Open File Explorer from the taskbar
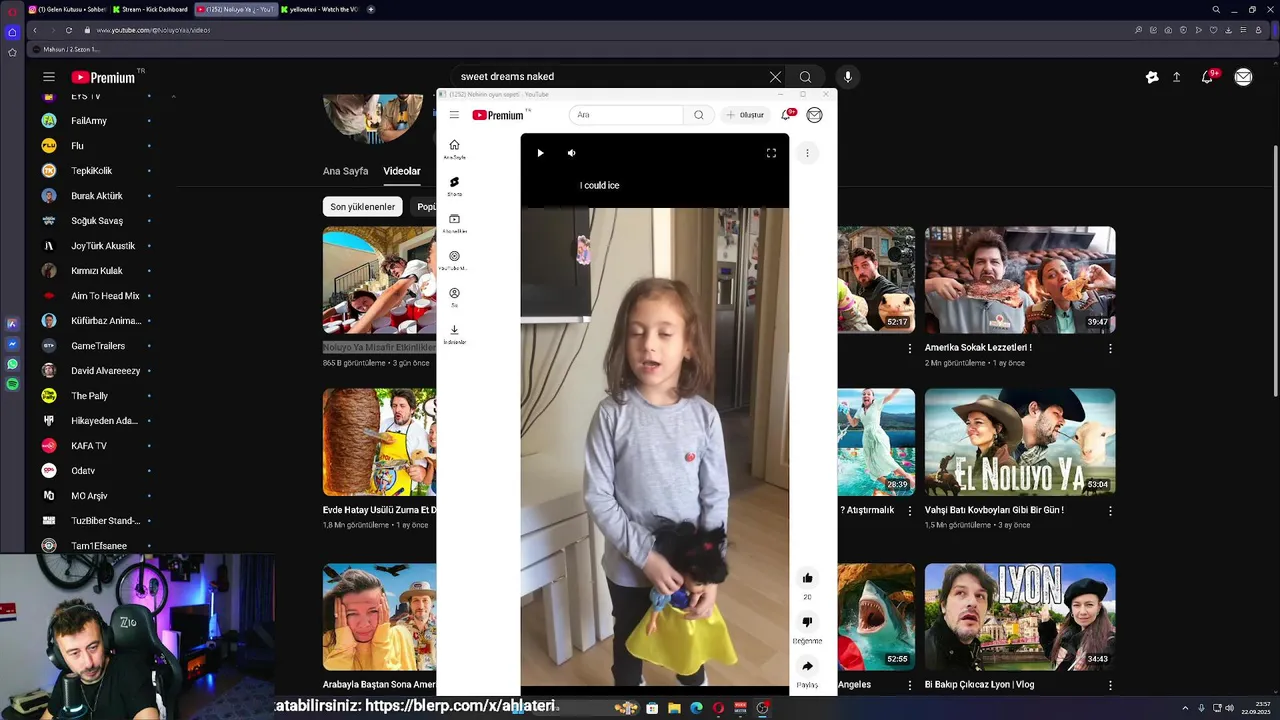 click(674, 708)
